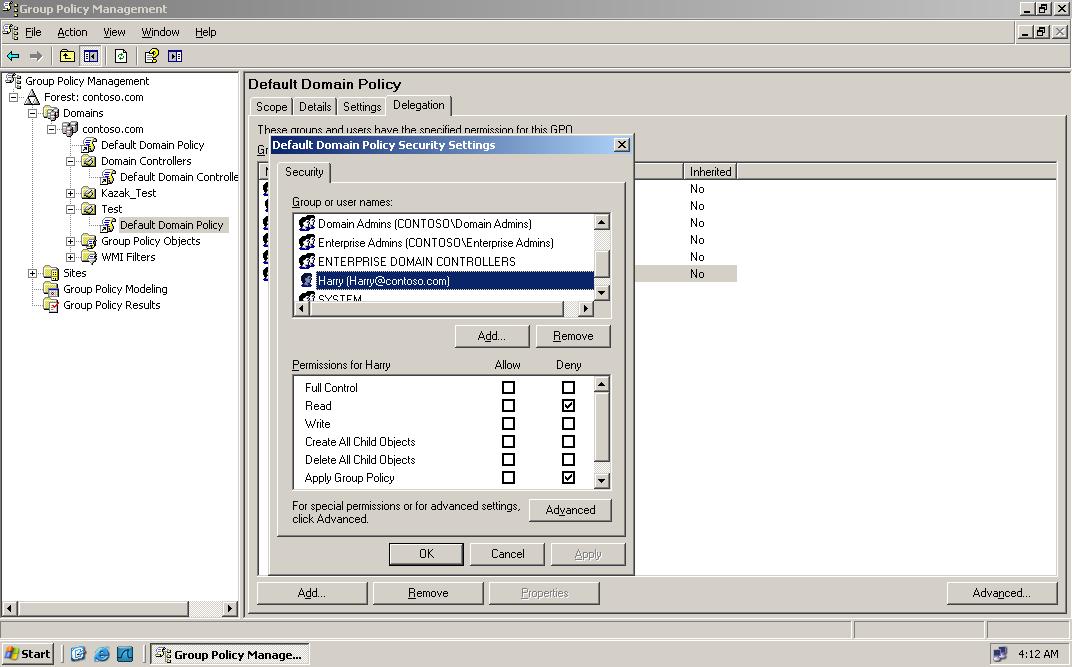1072x667 pixels.
Task: Click the contoso.com domain icon
Action: 70,128
